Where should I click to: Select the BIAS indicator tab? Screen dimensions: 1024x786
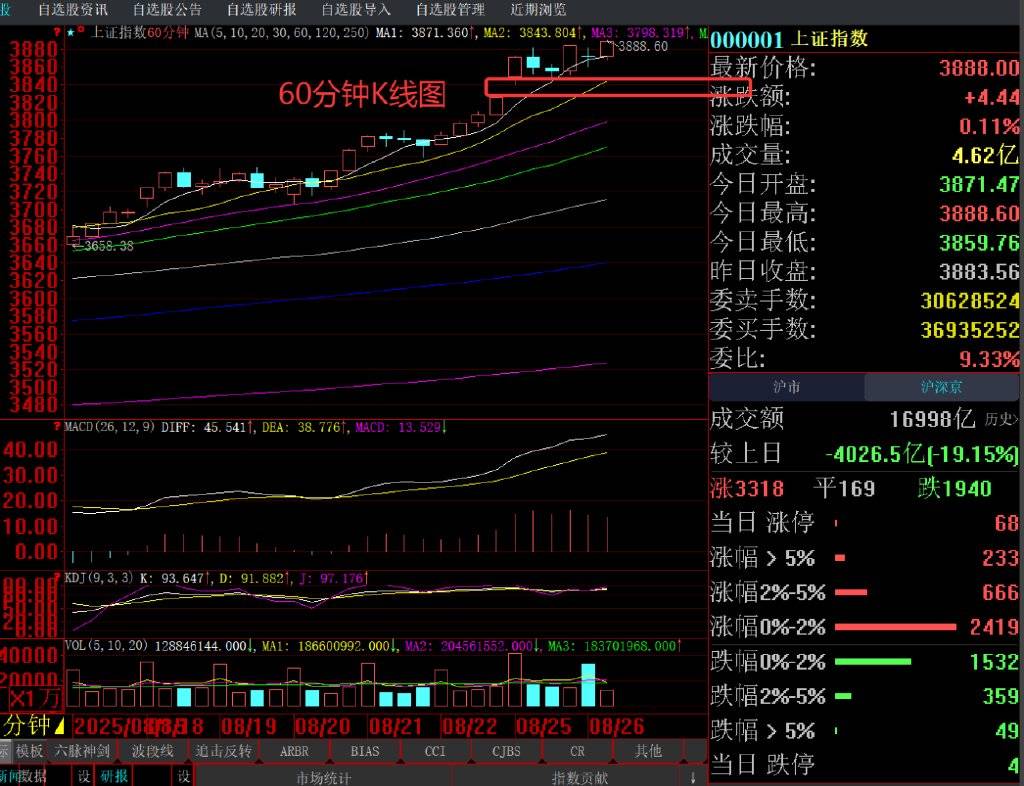tap(365, 750)
